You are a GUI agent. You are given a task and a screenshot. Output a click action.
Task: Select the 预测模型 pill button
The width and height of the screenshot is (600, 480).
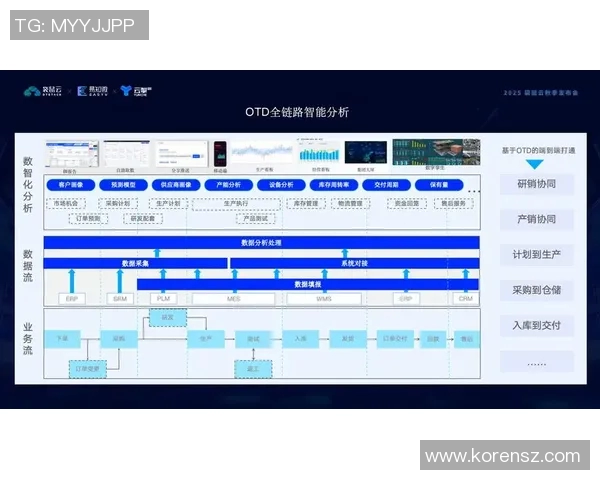pyautogui.click(x=123, y=185)
